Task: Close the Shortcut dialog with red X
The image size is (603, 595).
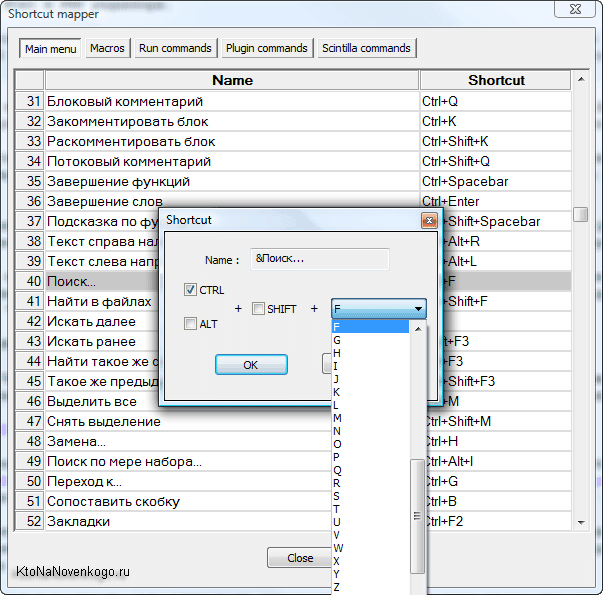Action: pyautogui.click(x=429, y=221)
